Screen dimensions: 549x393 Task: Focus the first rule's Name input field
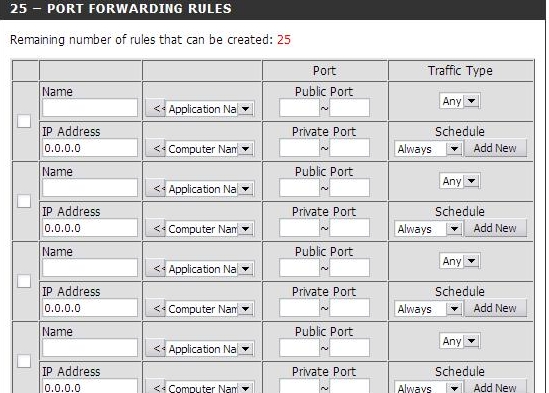(x=90, y=108)
